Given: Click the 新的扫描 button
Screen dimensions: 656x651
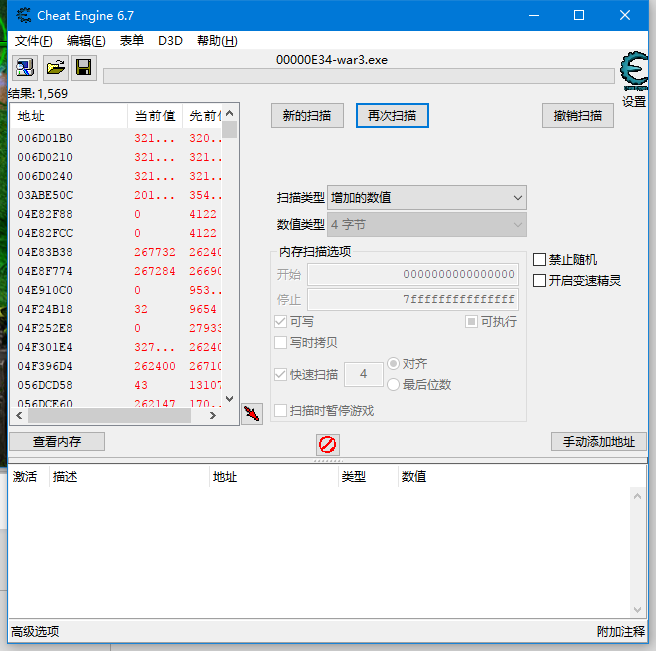Looking at the screenshot, I should 308,115.
